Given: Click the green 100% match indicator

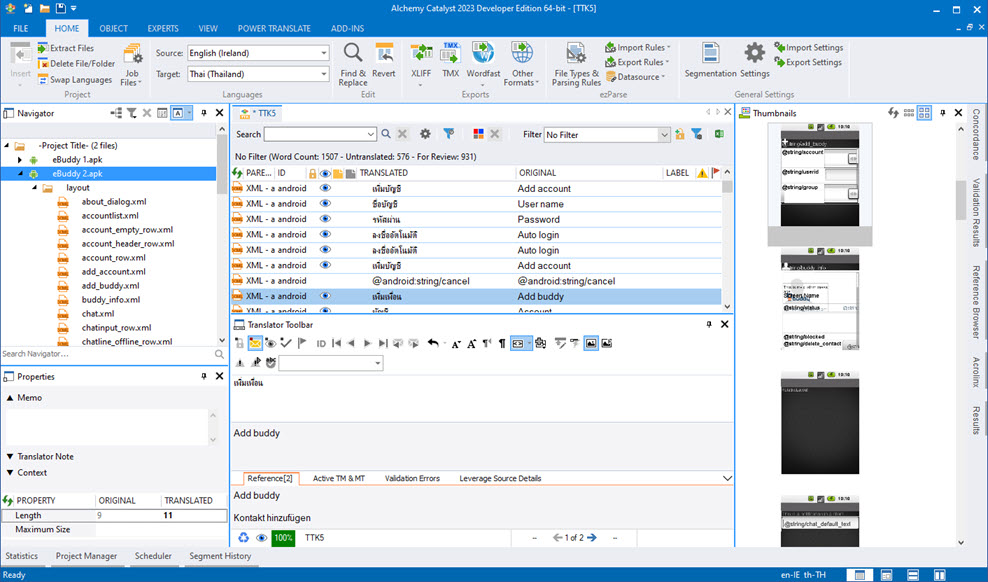Looking at the screenshot, I should [283, 538].
